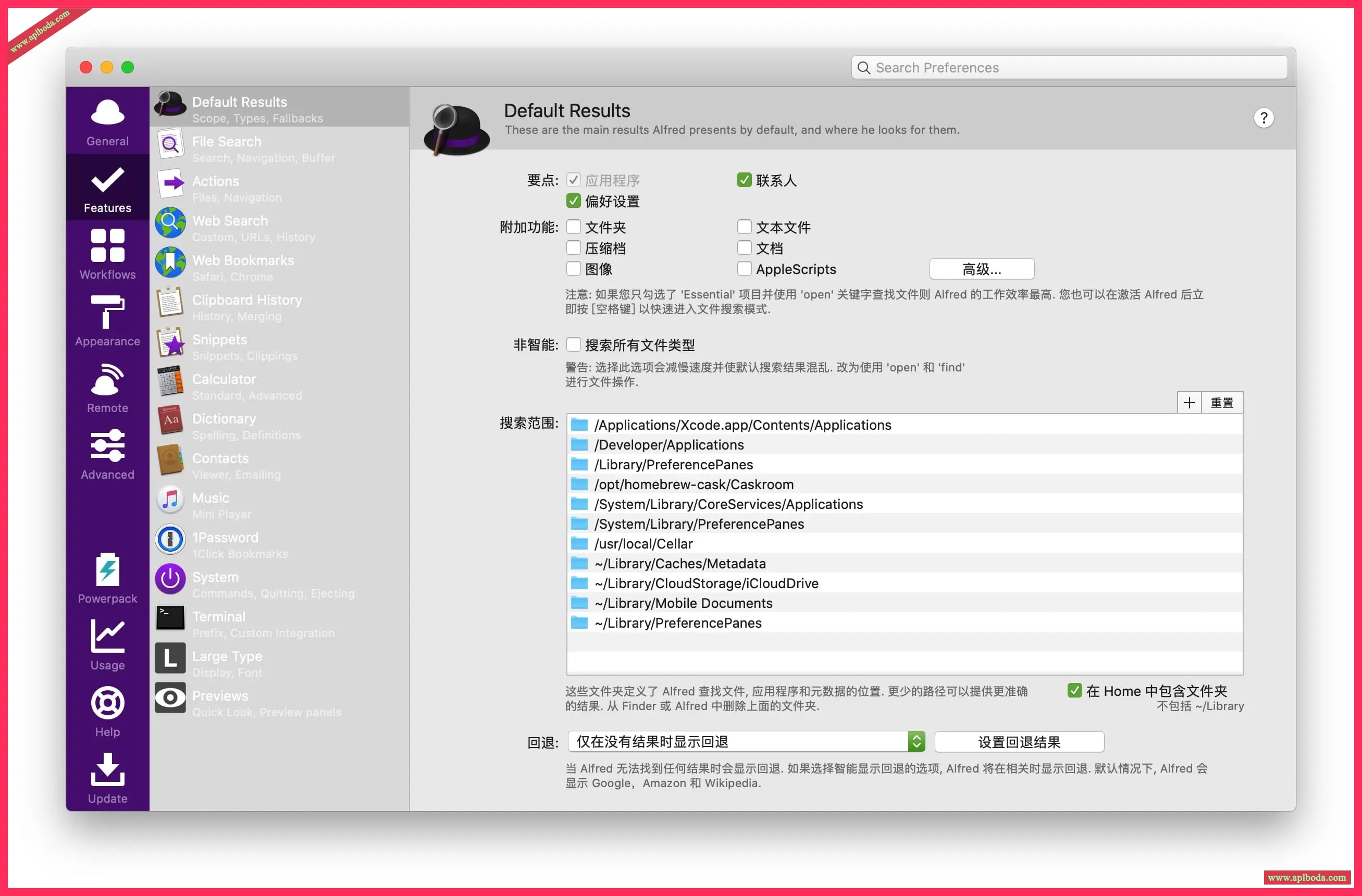Uncheck the 联系人 checkbox
The width and height of the screenshot is (1362, 896).
click(x=744, y=180)
